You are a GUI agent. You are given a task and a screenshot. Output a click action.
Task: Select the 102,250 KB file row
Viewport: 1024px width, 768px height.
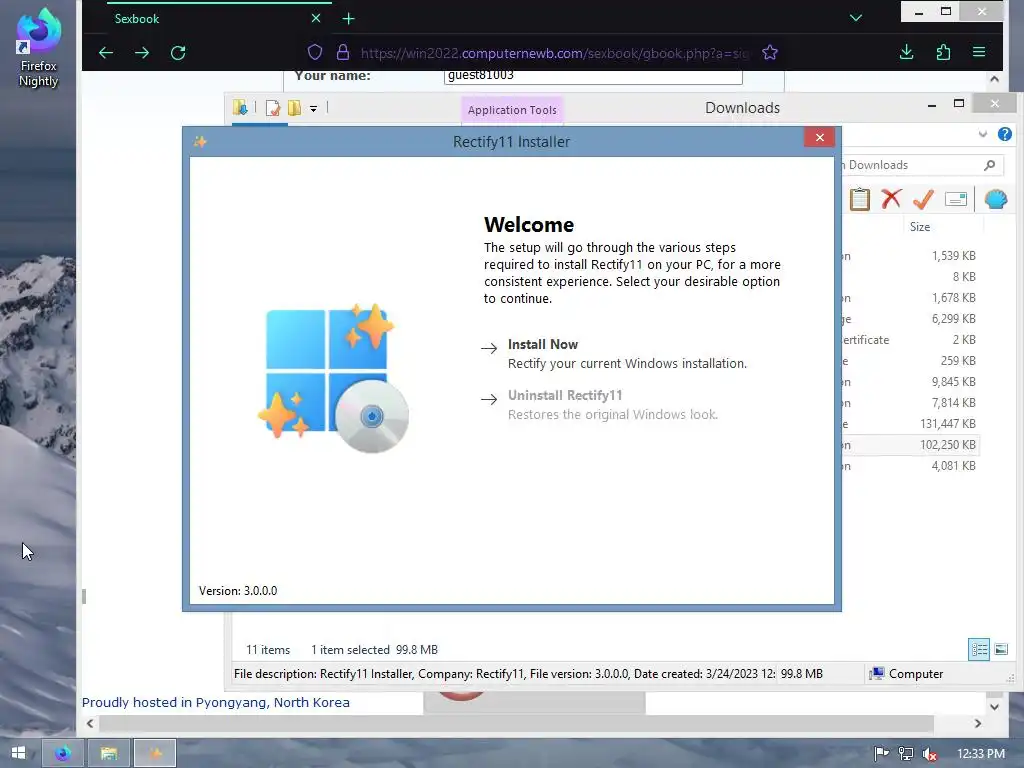tap(910, 445)
